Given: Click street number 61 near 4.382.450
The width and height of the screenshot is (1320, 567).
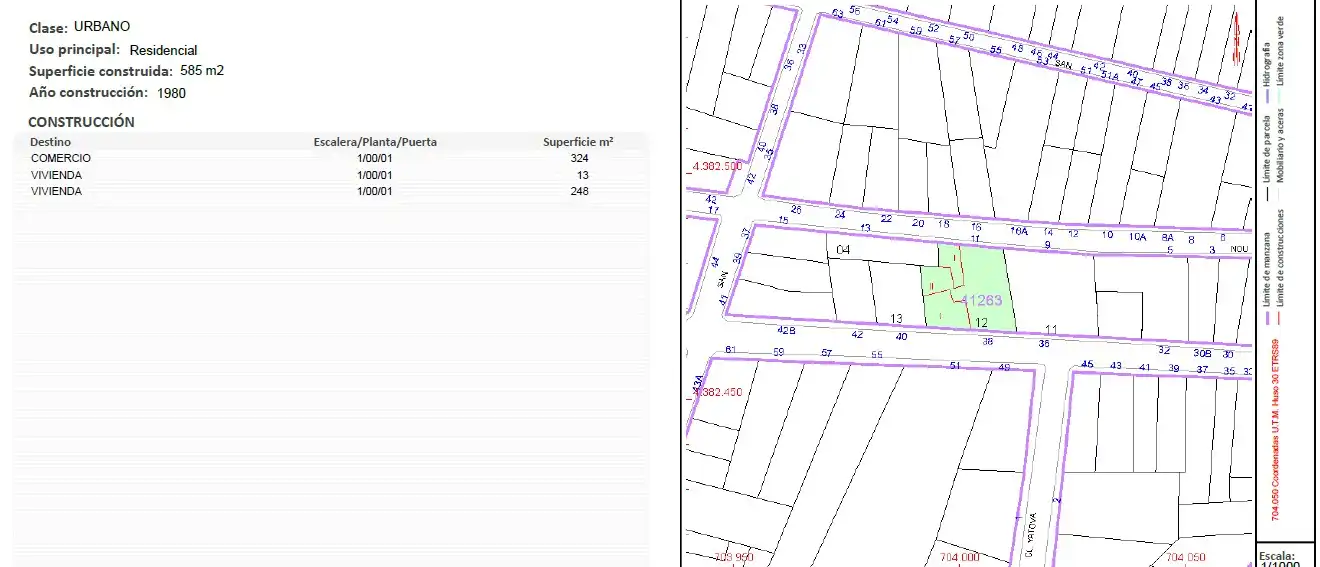Looking at the screenshot, I should [x=731, y=350].
